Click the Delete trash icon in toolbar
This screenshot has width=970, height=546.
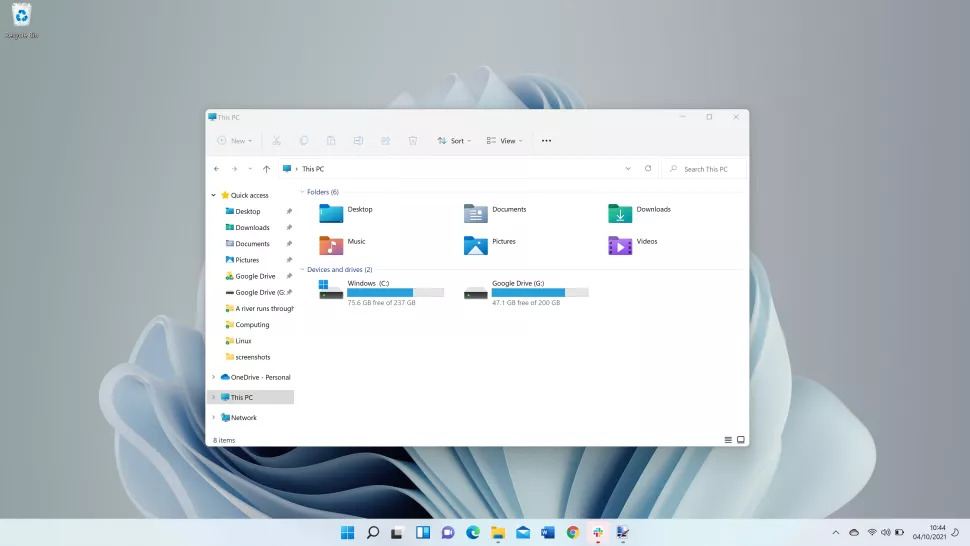412,141
